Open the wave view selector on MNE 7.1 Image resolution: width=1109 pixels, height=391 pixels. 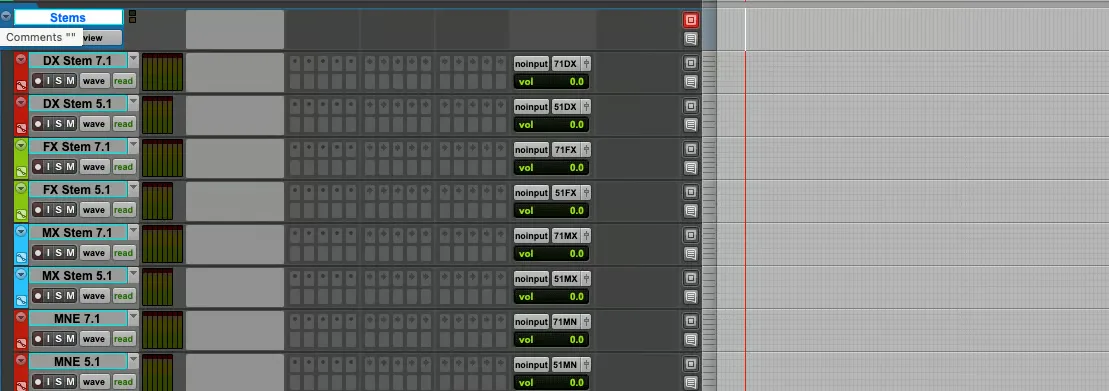click(x=93, y=339)
